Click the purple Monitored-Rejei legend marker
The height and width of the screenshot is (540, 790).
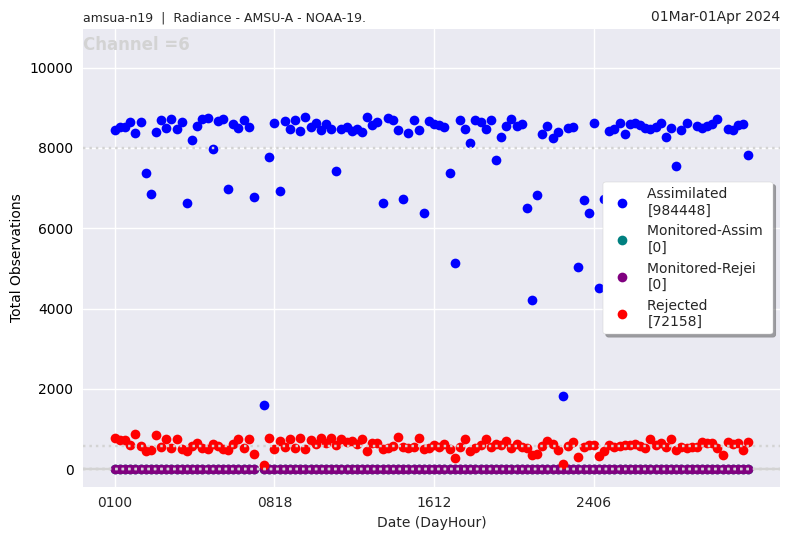tap(622, 276)
